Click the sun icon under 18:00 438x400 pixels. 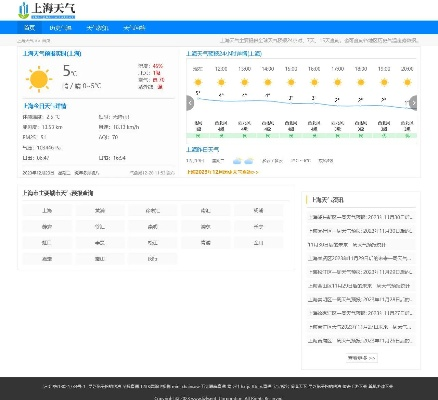pos(361,82)
